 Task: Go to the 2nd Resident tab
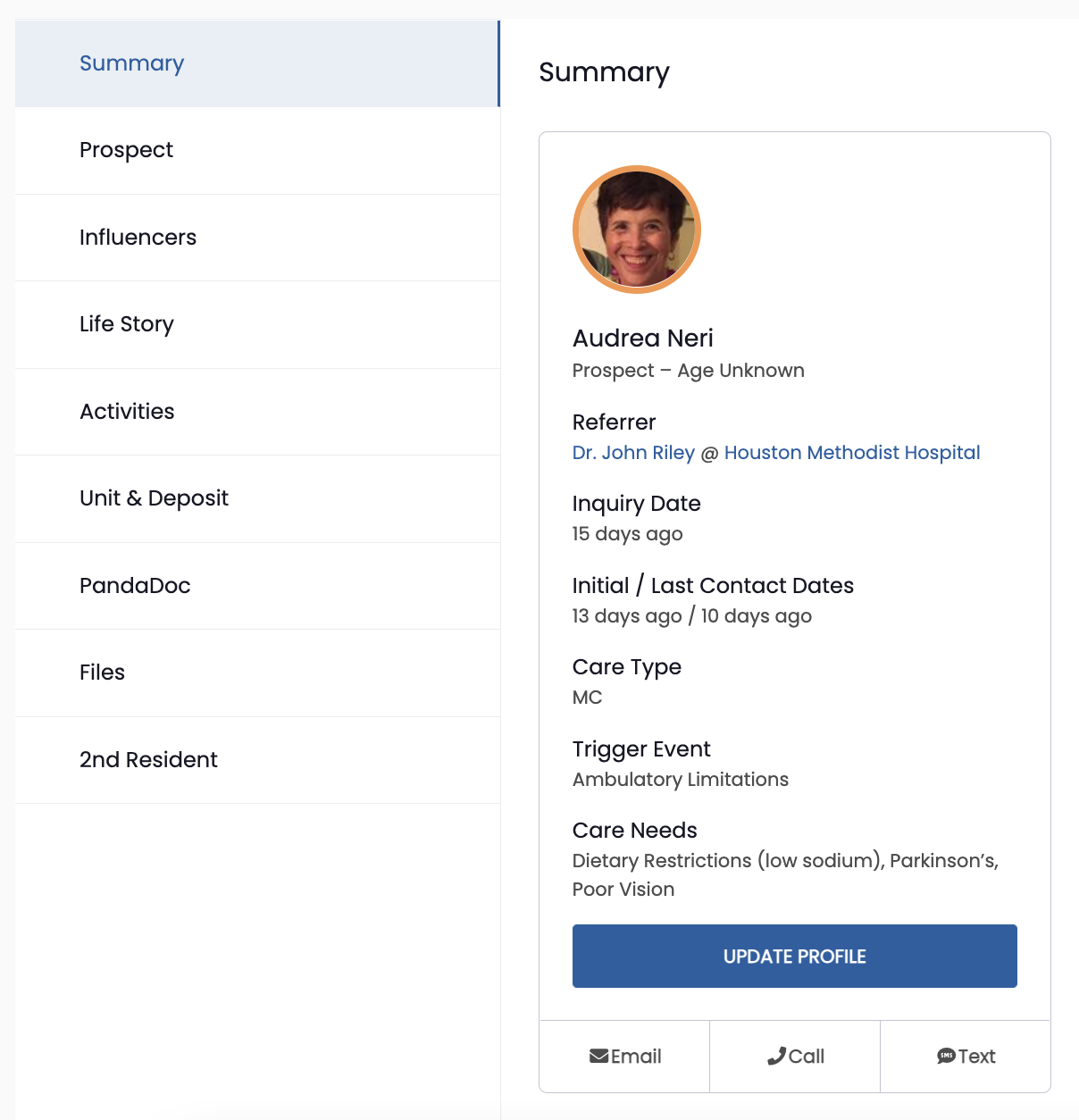257,760
